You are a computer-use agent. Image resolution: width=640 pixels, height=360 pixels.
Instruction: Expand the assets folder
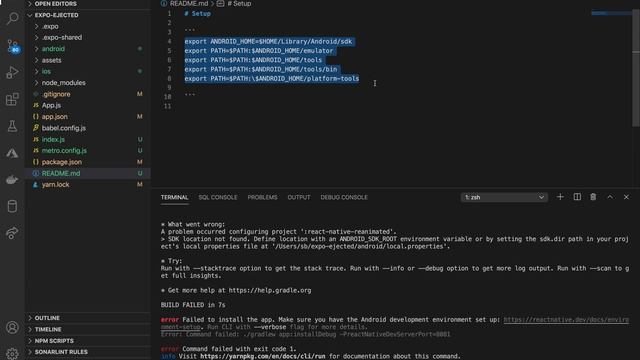click(88, 60)
